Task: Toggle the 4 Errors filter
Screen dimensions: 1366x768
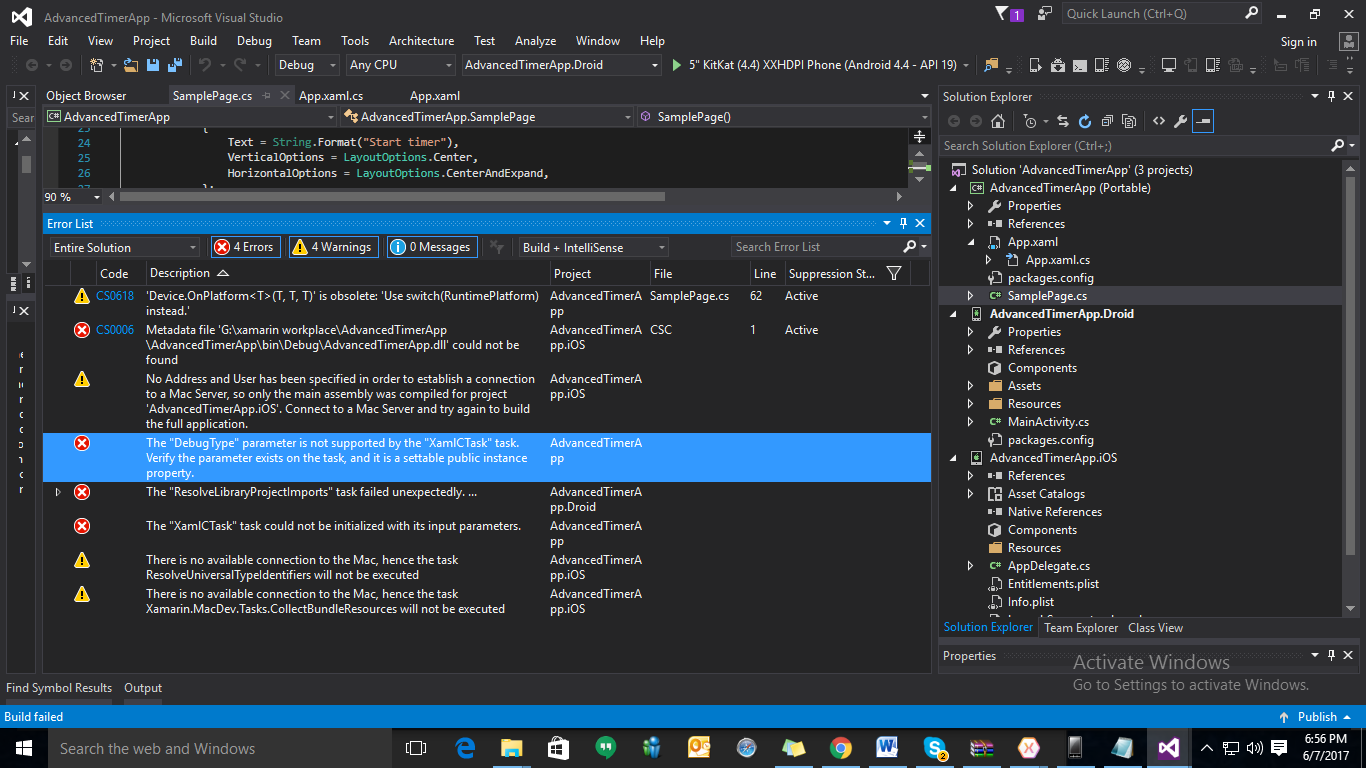Action: coord(245,247)
